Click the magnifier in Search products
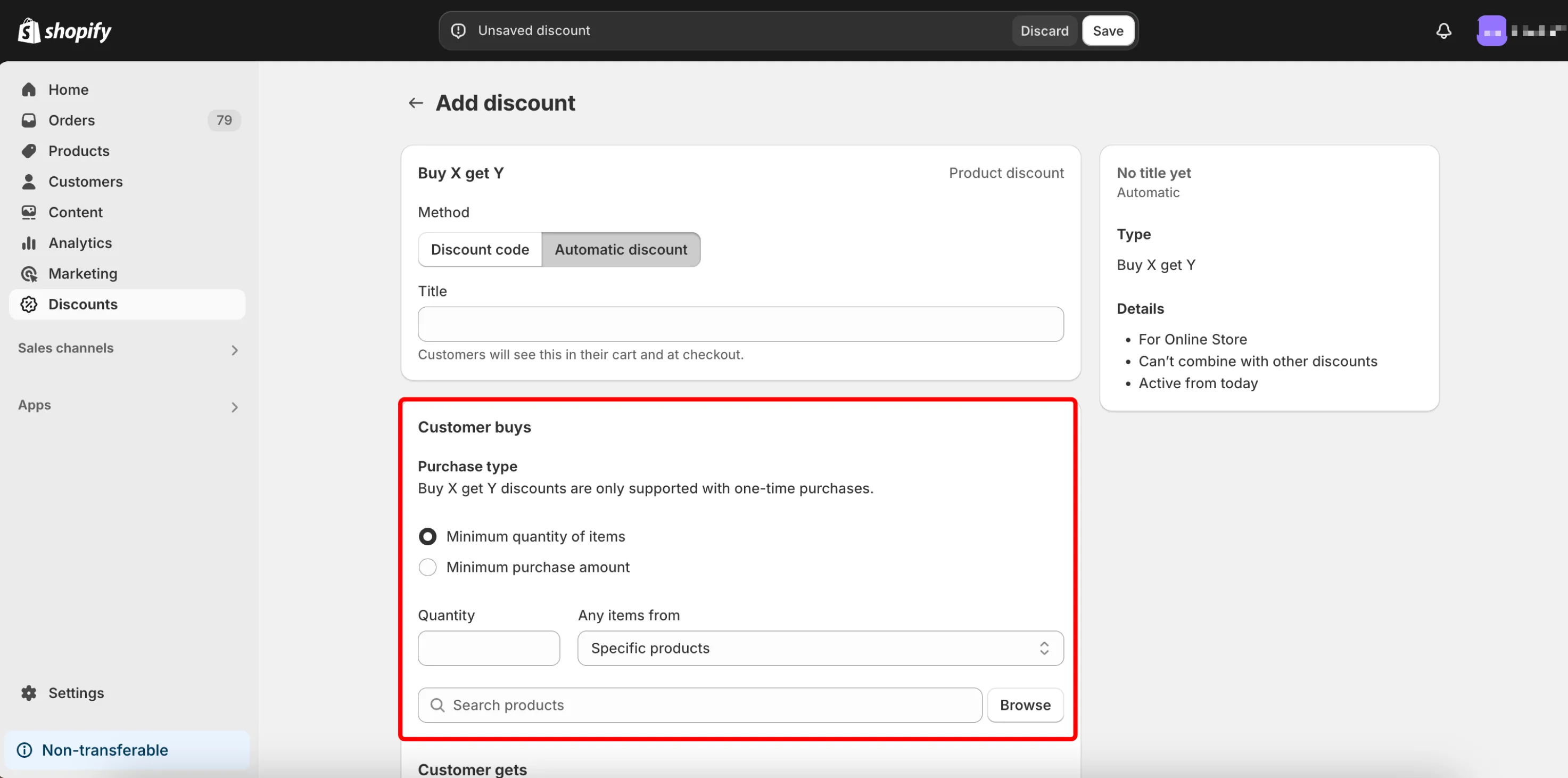Screen dimensions: 1568x778 coord(437,705)
